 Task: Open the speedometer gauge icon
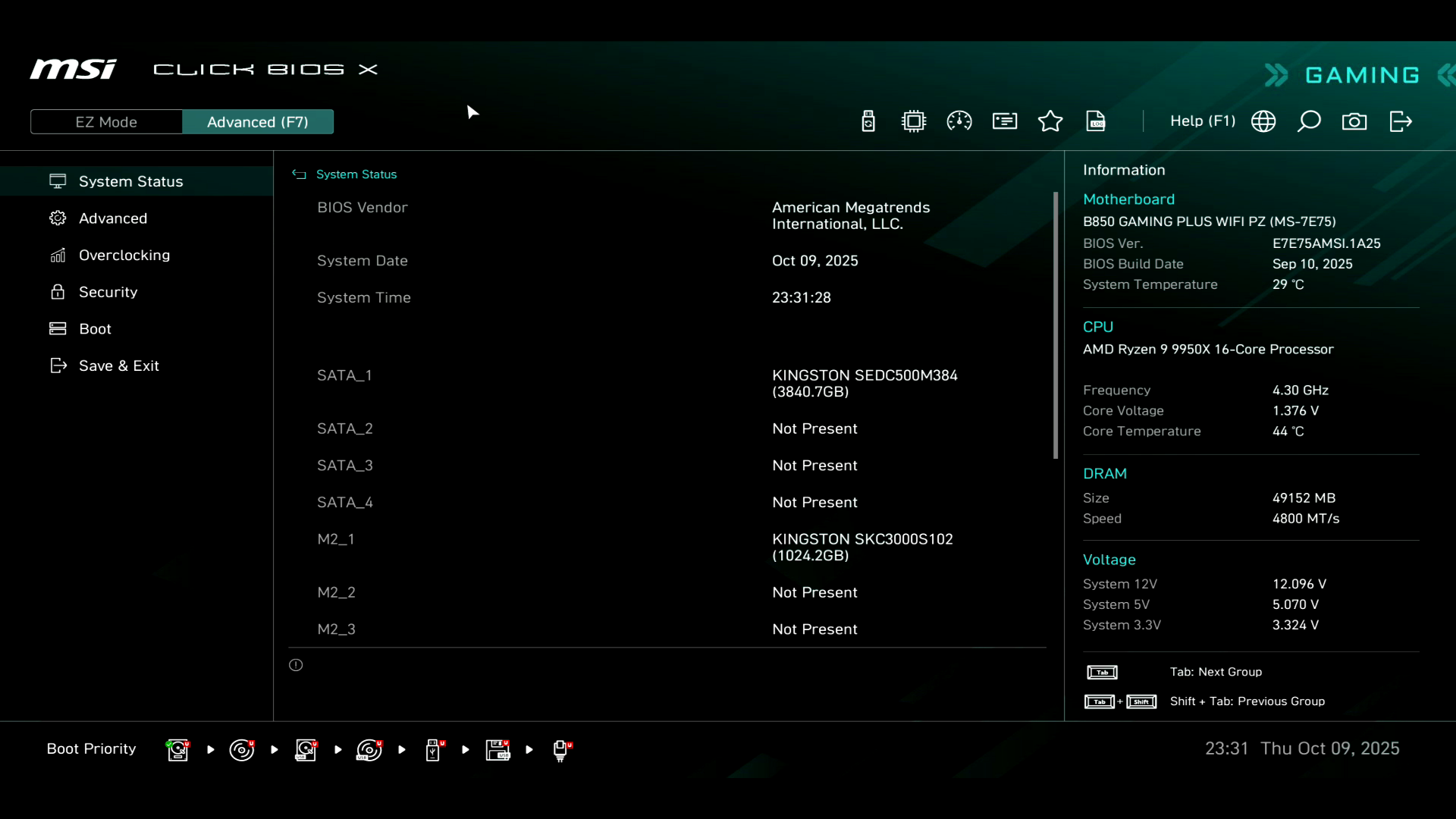[959, 121]
